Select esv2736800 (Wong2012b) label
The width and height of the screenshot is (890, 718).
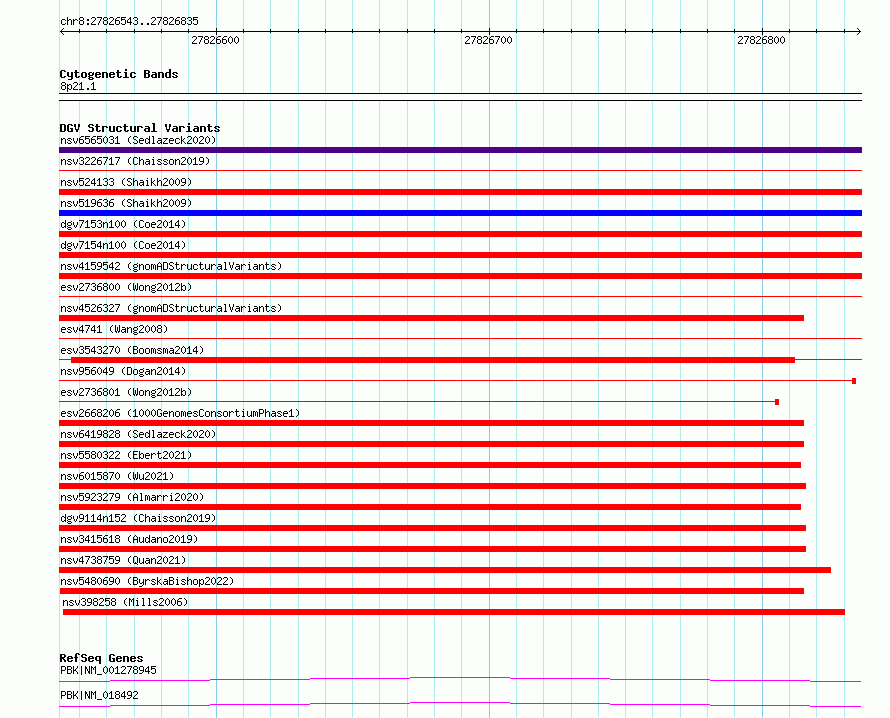(x=126, y=287)
